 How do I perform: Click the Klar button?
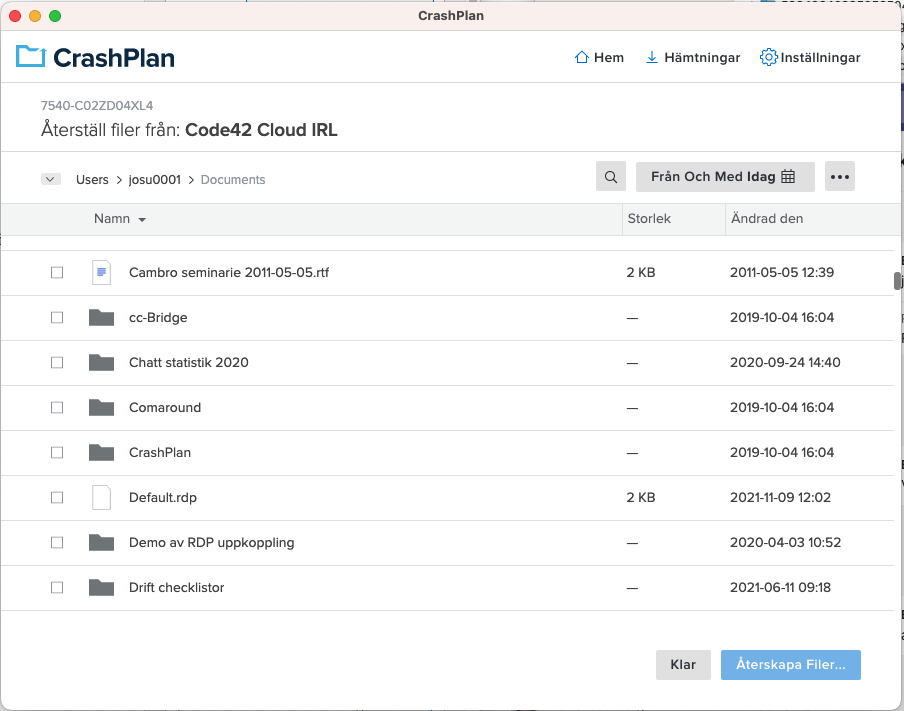(683, 665)
